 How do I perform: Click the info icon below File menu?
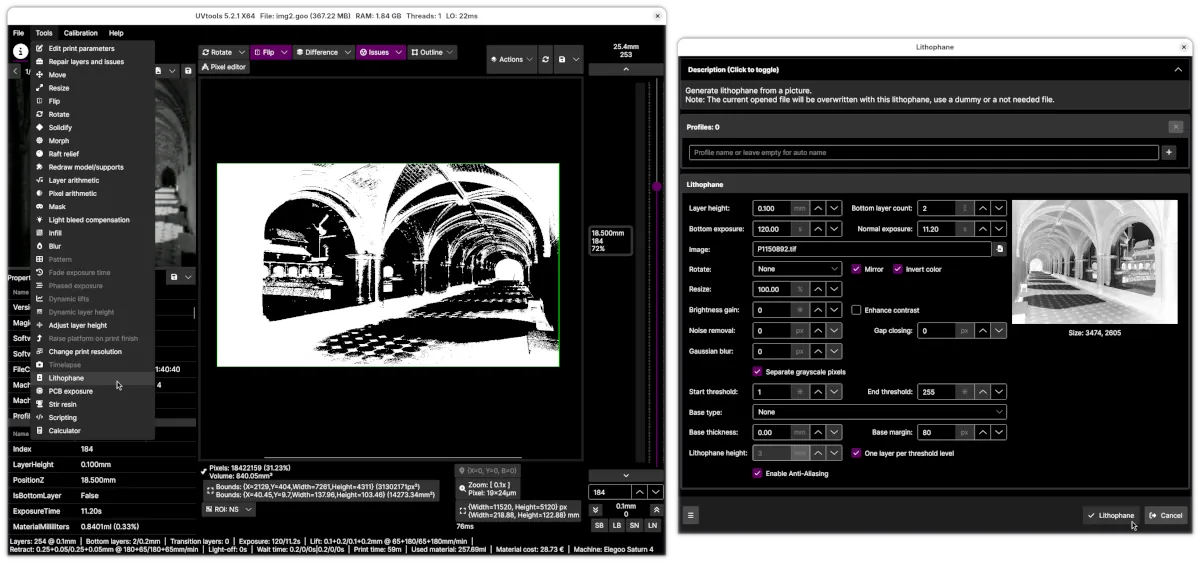(x=20, y=51)
